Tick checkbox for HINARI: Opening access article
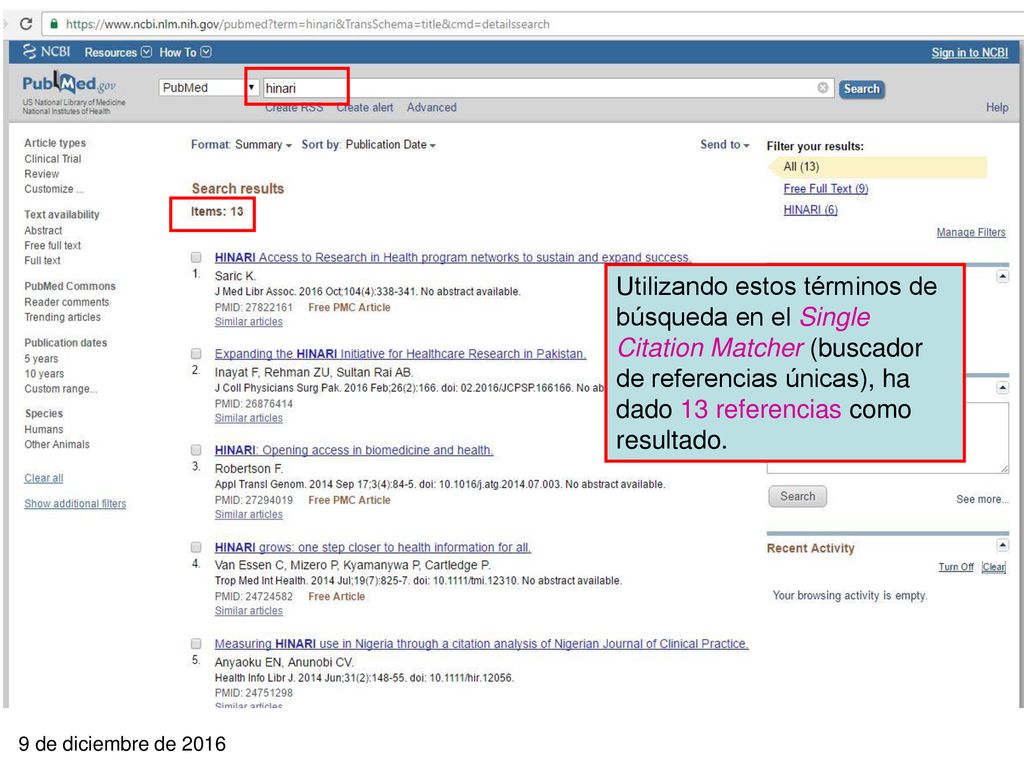Screen dimensions: 1024x768 tap(196, 450)
